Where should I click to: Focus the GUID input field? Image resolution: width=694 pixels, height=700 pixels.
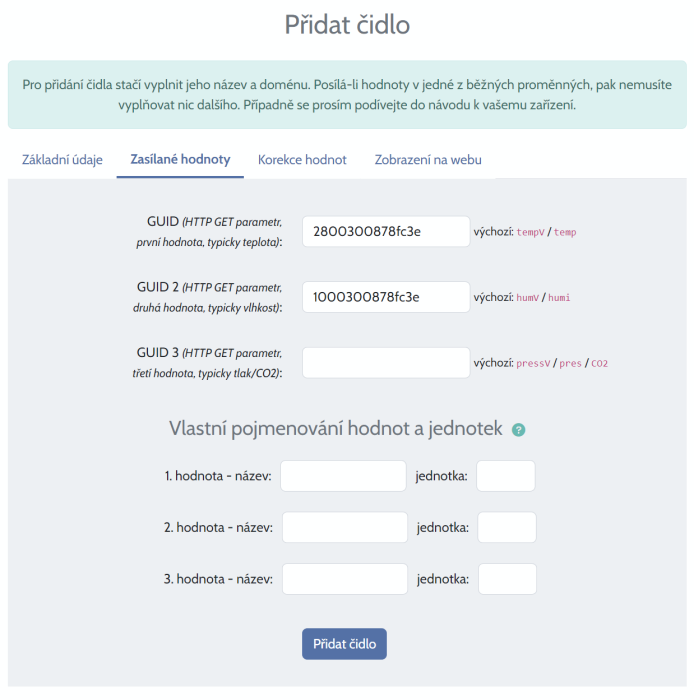[x=385, y=231]
